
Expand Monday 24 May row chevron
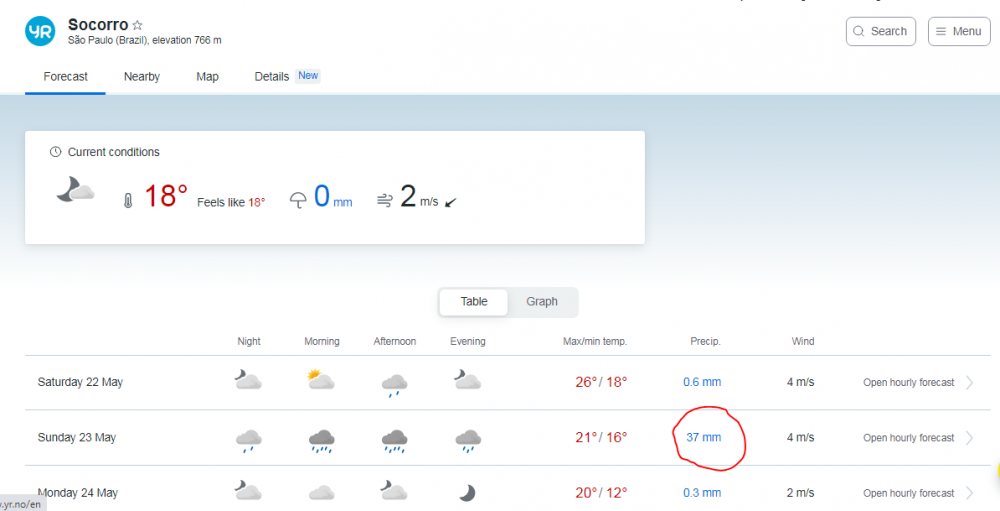(x=969, y=493)
